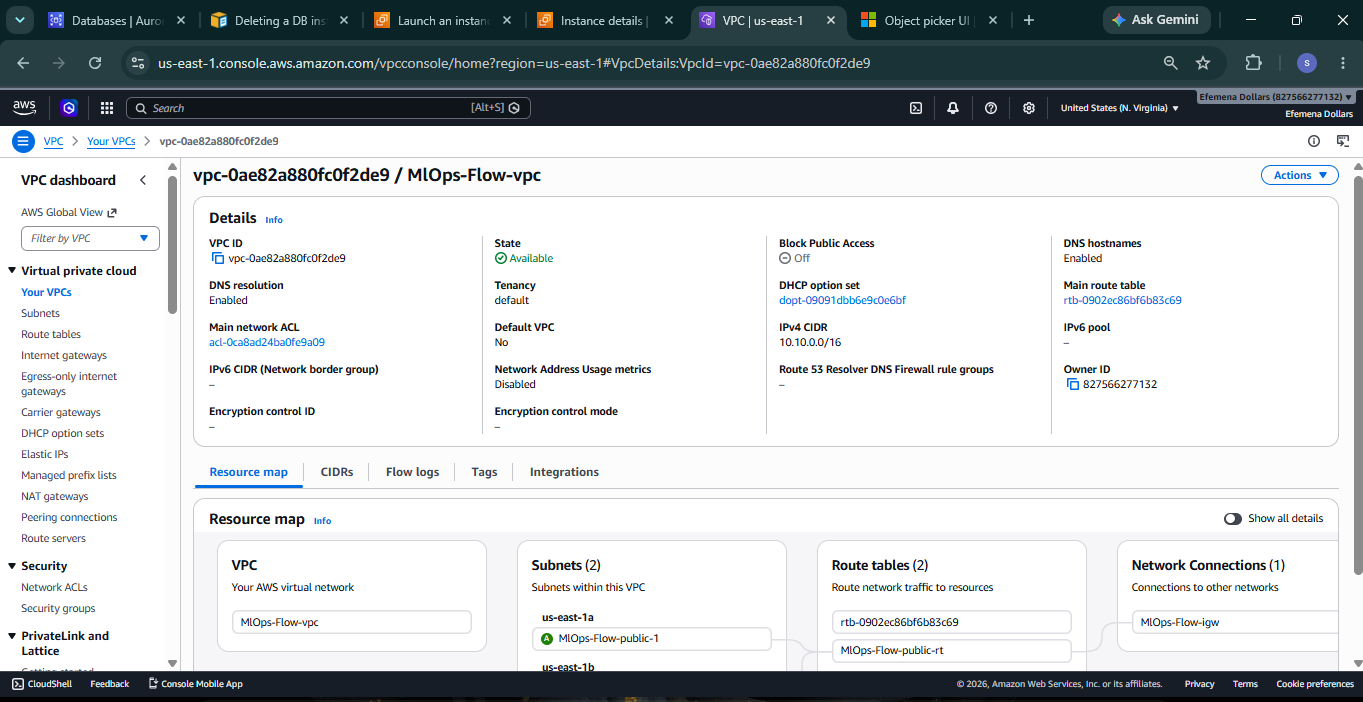The width and height of the screenshot is (1363, 702).
Task: Collapse the VPC dashboard panel arrow
Action: click(143, 180)
